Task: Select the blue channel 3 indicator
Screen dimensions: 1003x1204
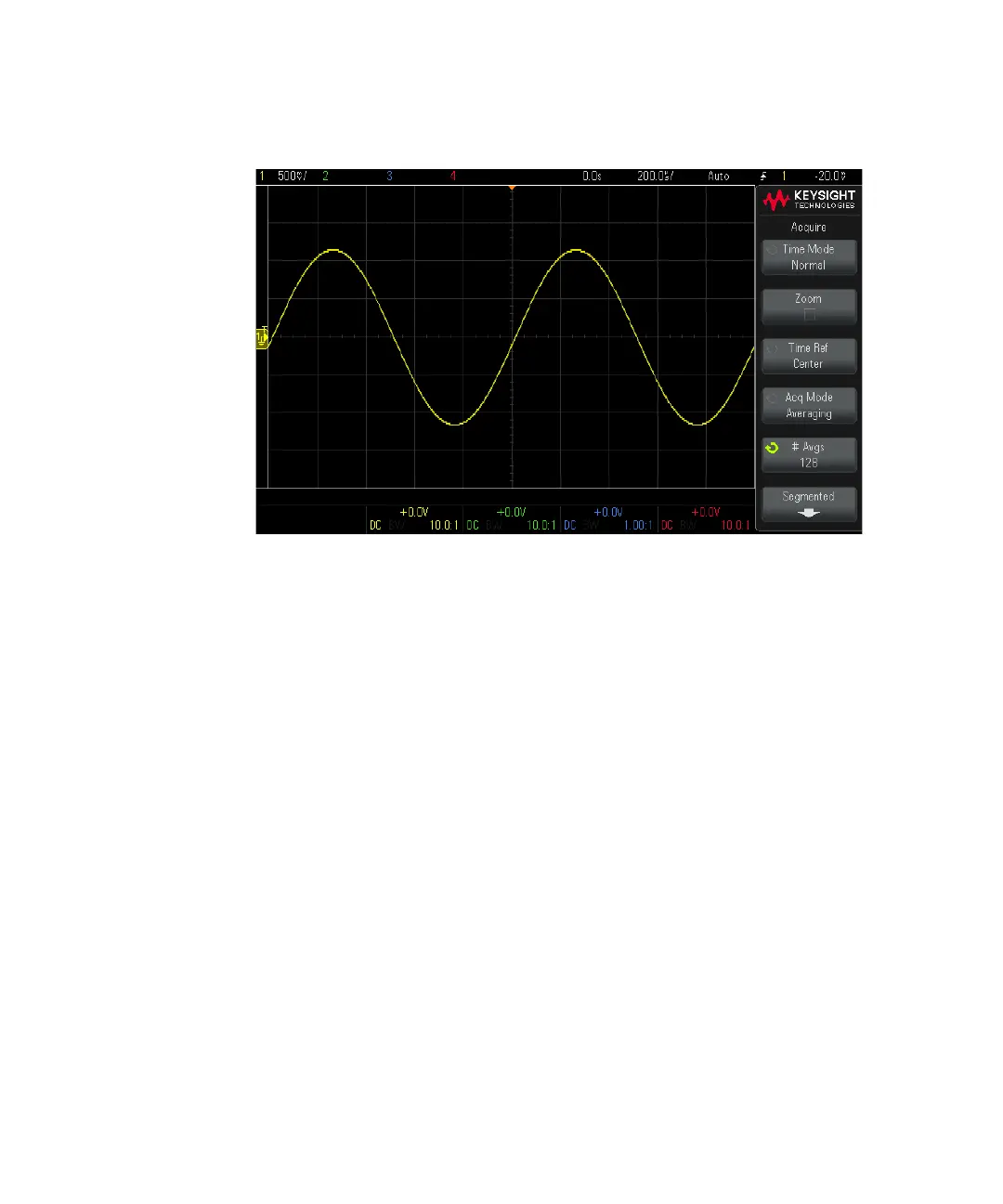Action: [389, 176]
